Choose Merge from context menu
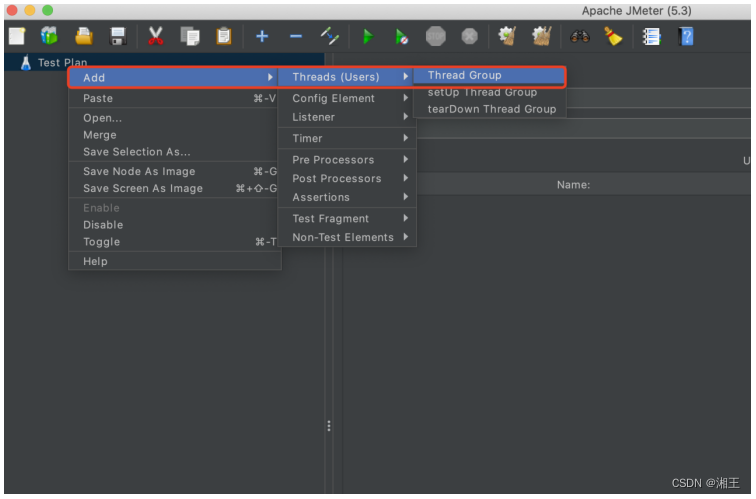The height and width of the screenshot is (499, 756). [175, 135]
